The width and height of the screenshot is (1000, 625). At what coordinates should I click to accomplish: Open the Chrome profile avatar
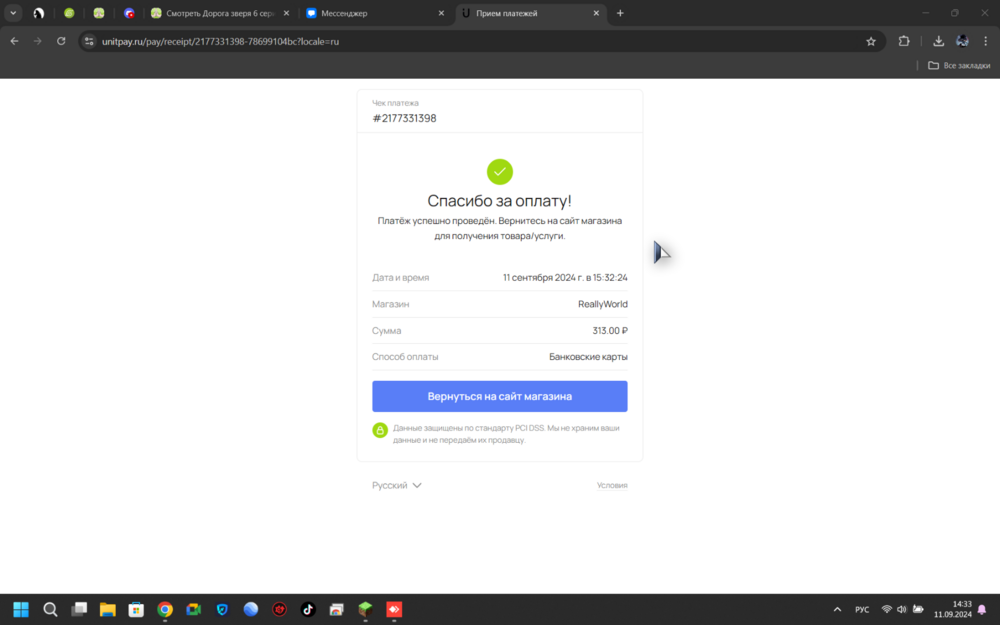[962, 41]
